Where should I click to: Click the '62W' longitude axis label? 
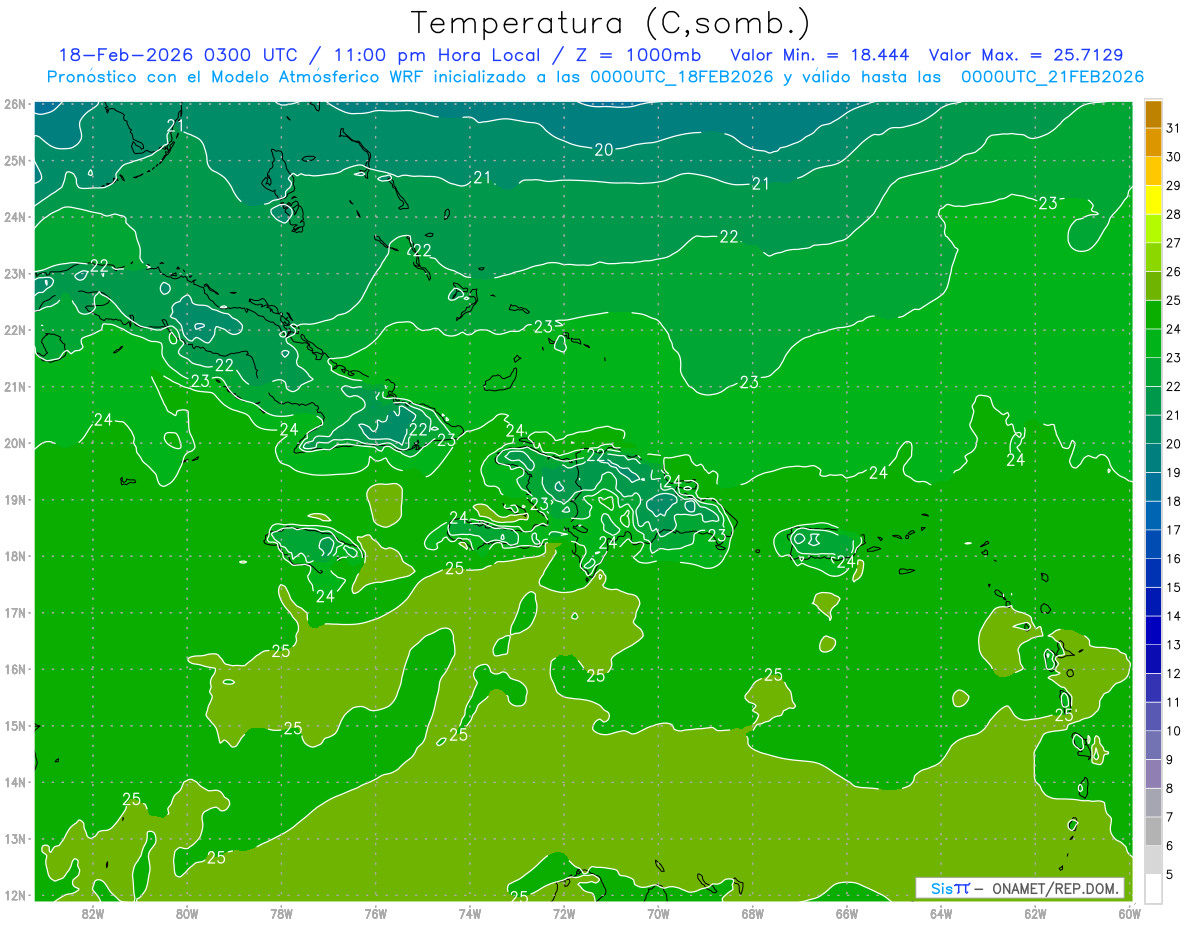pyautogui.click(x=1035, y=913)
